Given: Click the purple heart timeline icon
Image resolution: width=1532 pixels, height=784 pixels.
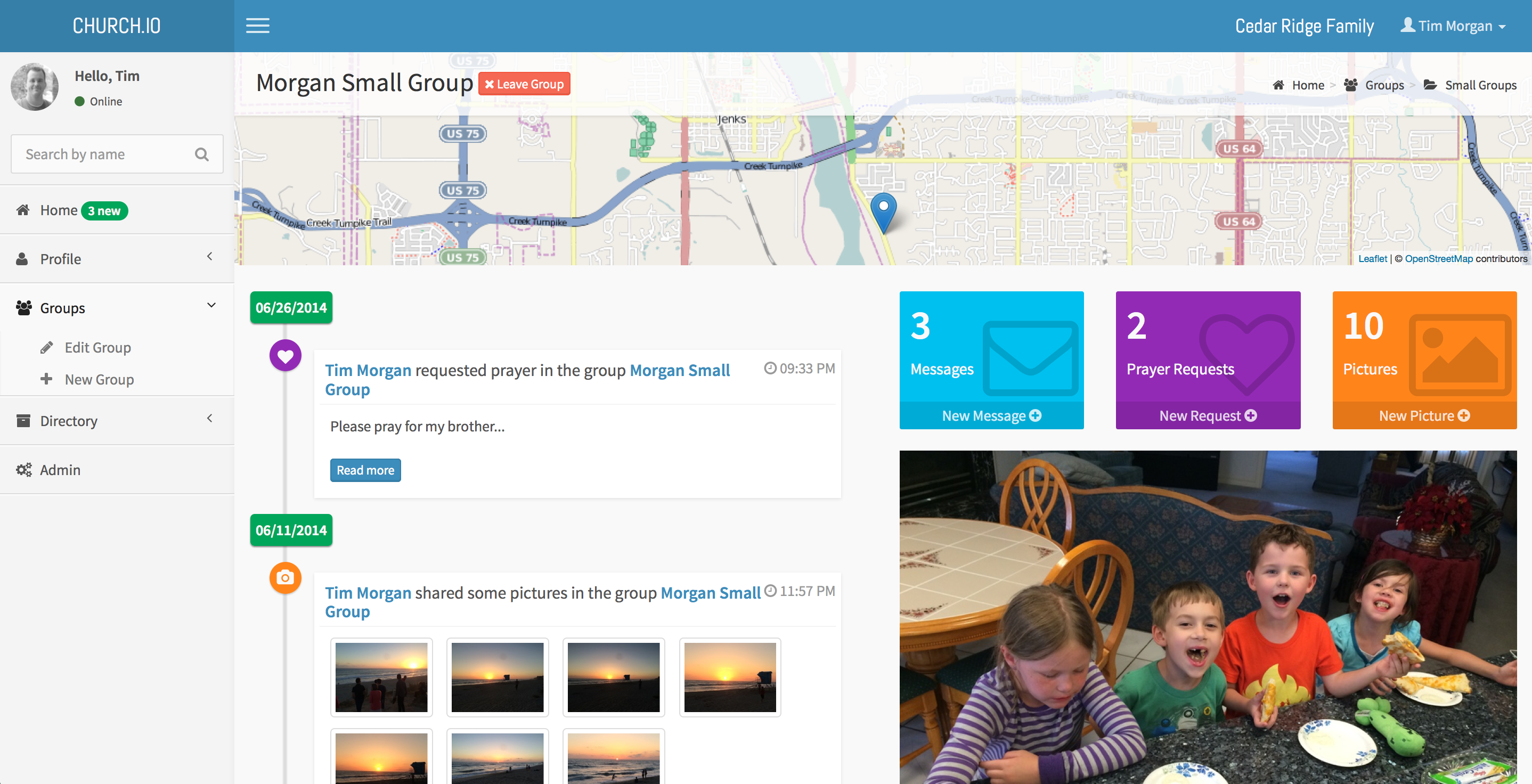Looking at the screenshot, I should tap(286, 356).
